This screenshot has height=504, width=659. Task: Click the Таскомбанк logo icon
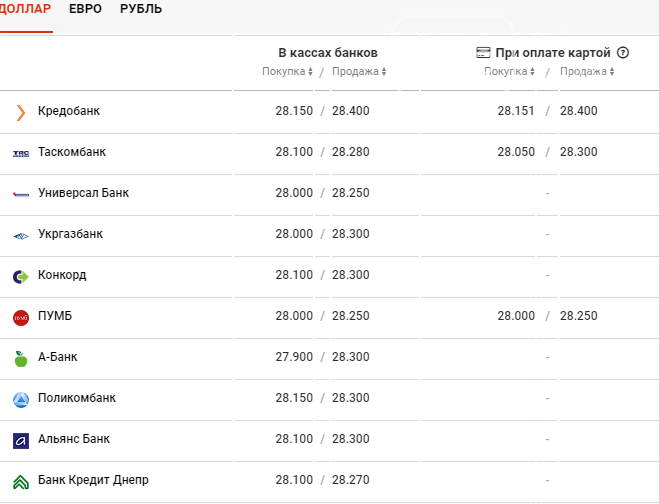coord(21,153)
